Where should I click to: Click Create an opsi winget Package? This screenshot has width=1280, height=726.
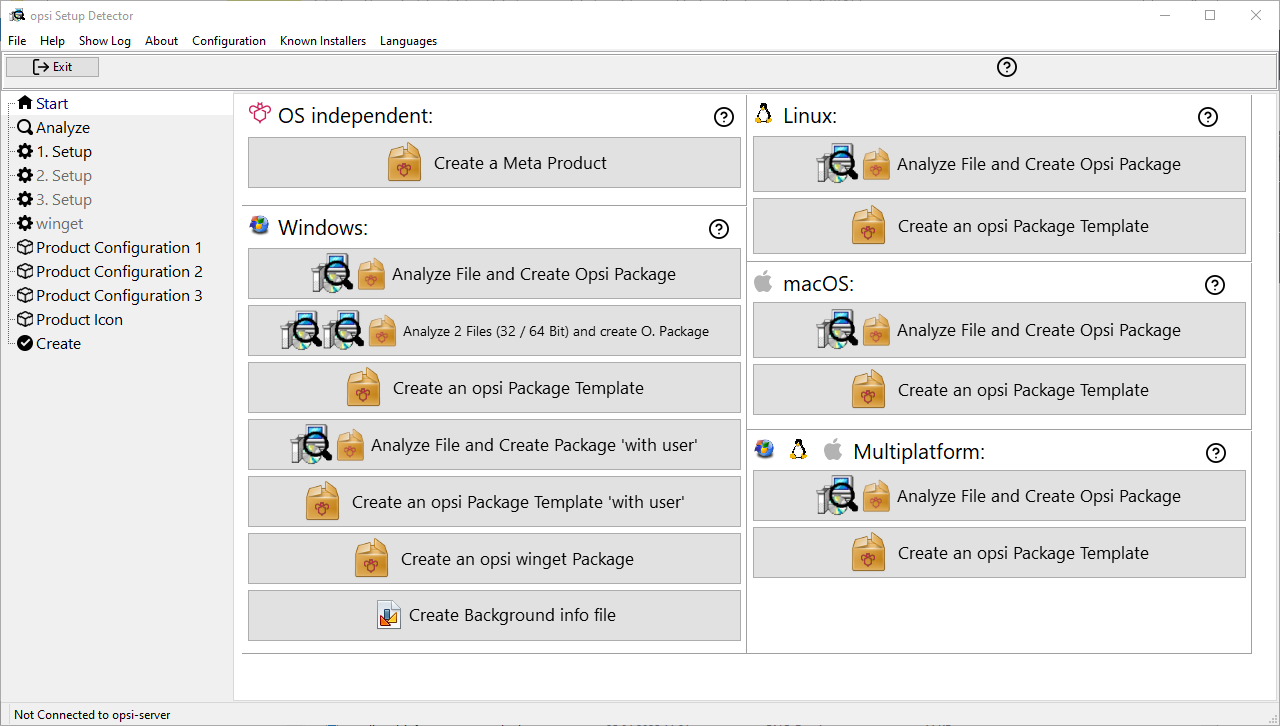click(x=494, y=558)
